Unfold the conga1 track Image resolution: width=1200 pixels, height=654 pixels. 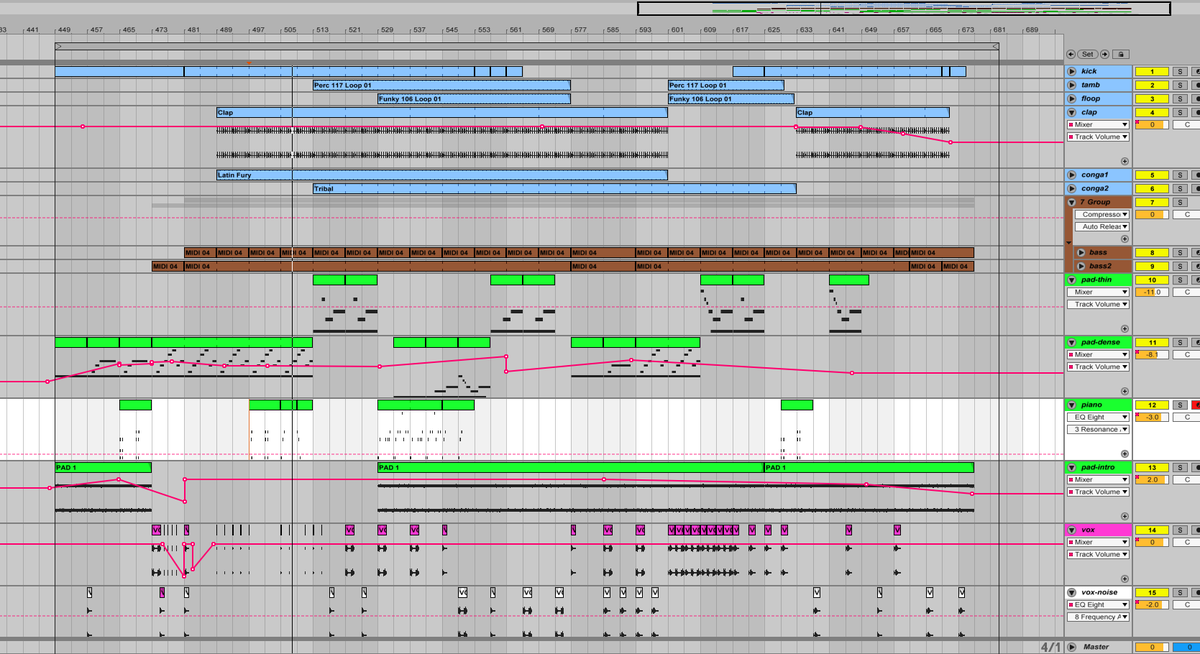click(1072, 175)
